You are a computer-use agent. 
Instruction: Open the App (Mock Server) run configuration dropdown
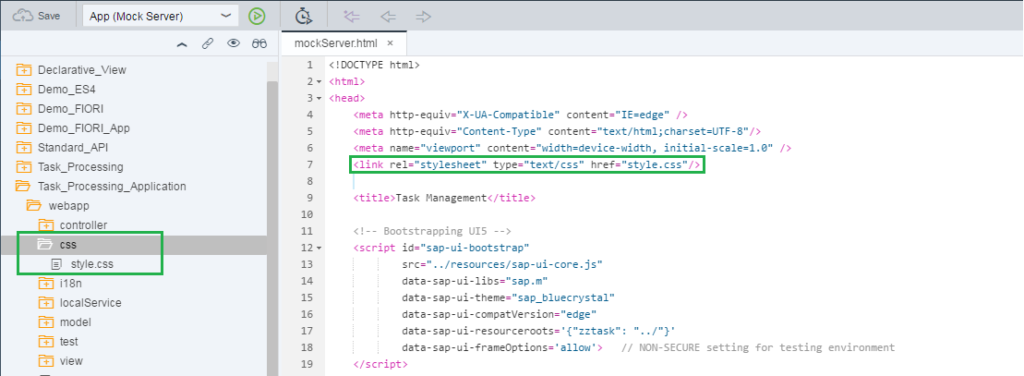pyautogui.click(x=161, y=16)
